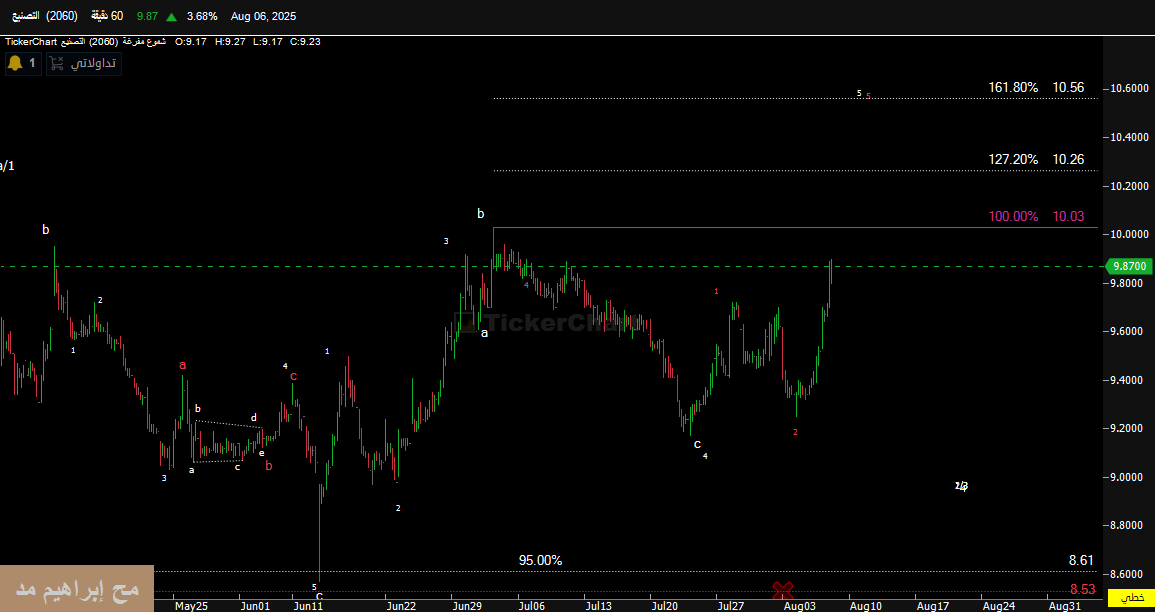Image resolution: width=1155 pixels, height=612 pixels.
Task: Select the 95.00% retracement label
Action: [541, 560]
